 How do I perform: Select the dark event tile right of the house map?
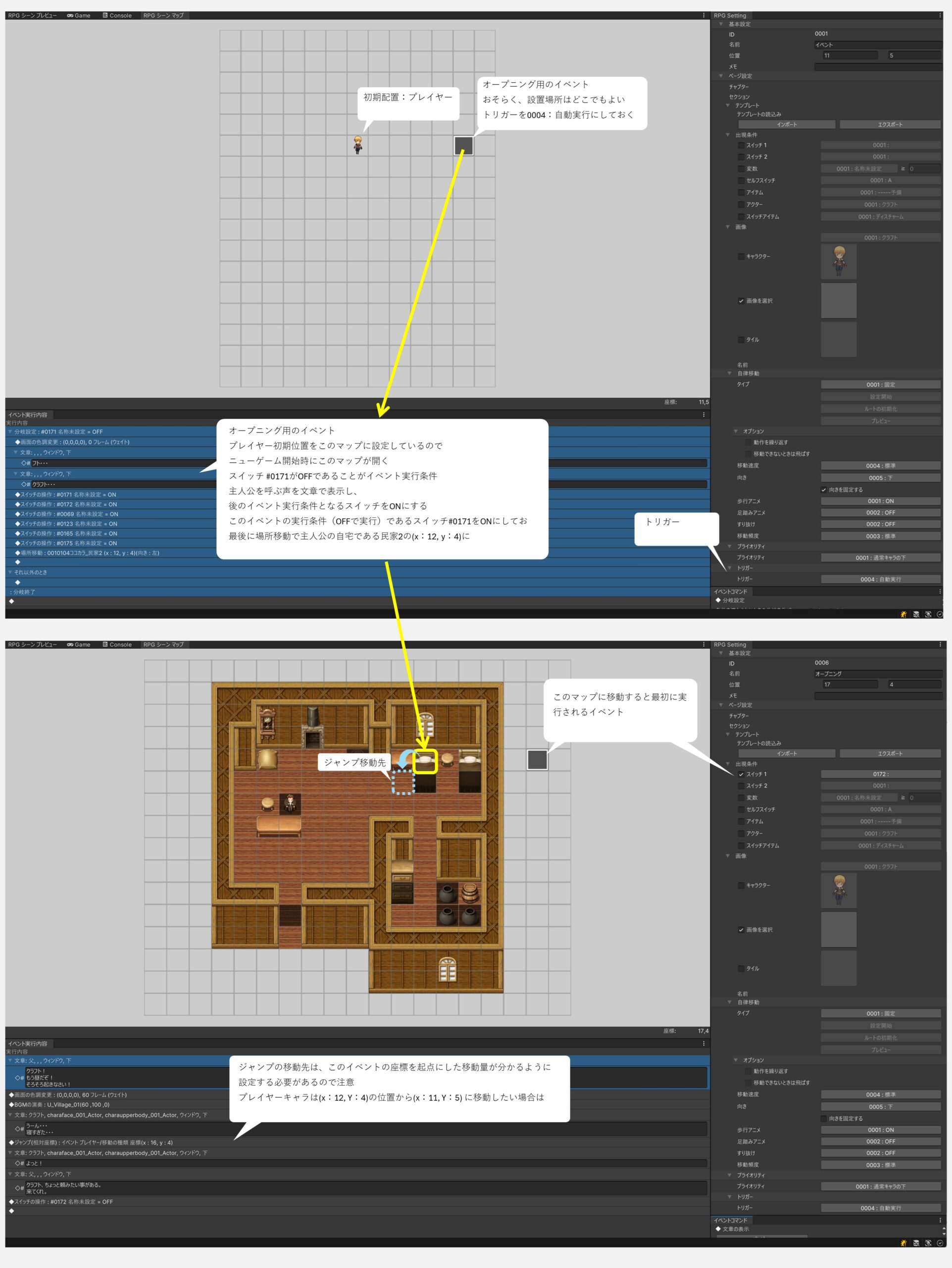pyautogui.click(x=537, y=759)
